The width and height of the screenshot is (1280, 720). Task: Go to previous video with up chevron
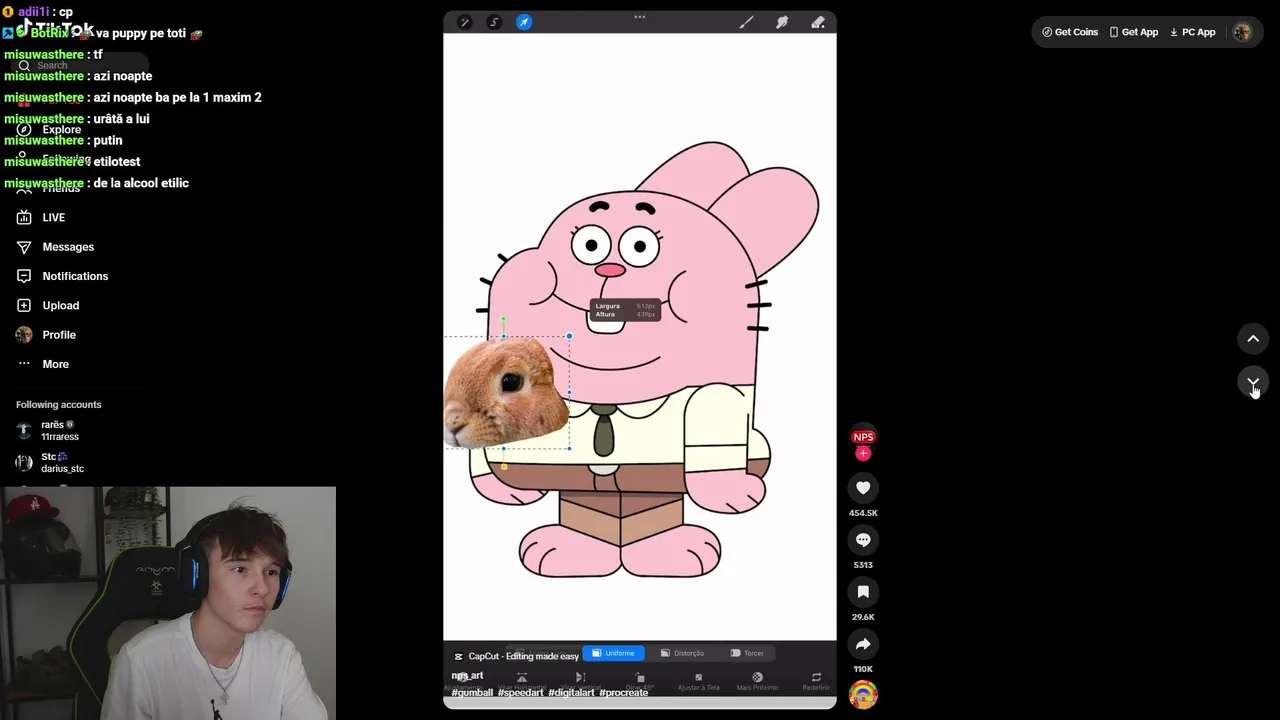(x=1253, y=338)
